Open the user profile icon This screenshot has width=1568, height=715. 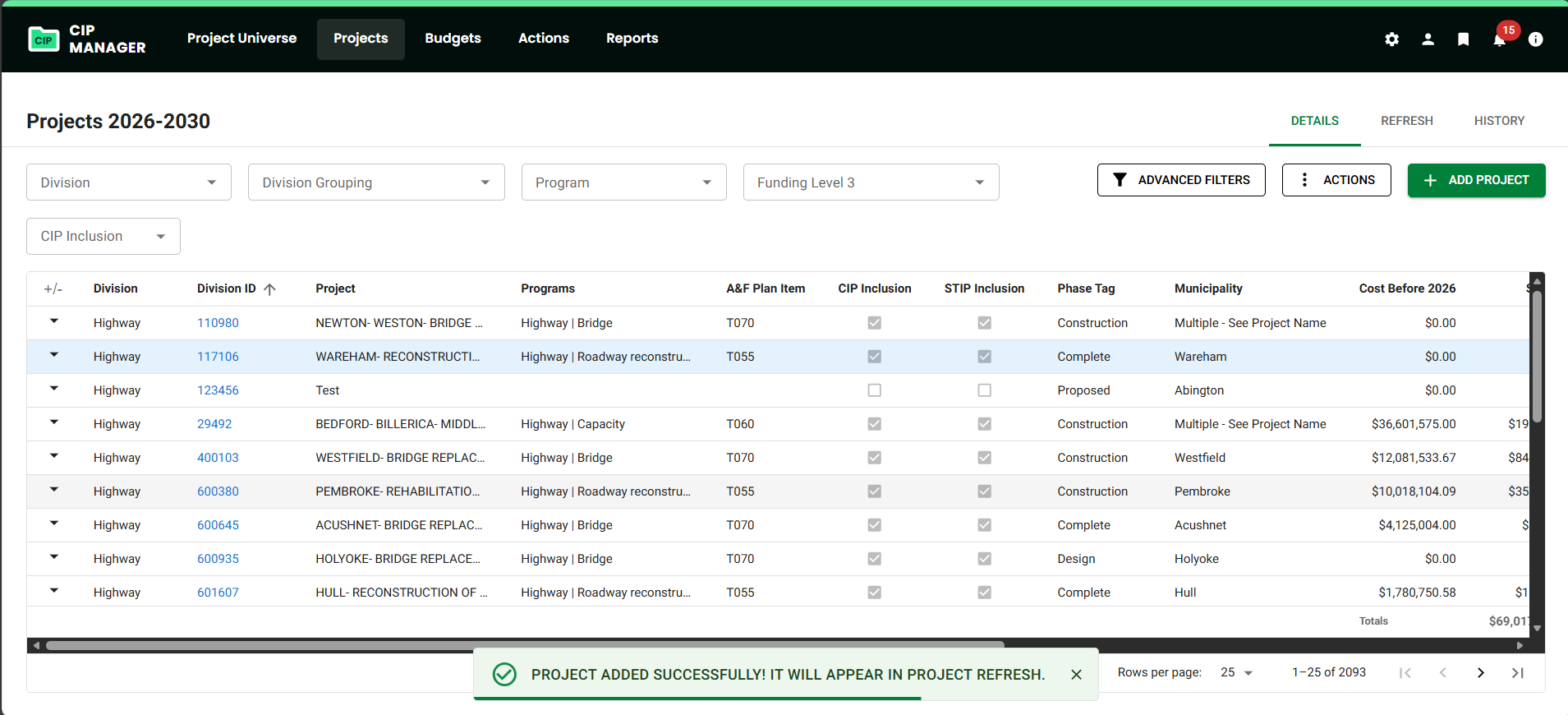(x=1428, y=39)
